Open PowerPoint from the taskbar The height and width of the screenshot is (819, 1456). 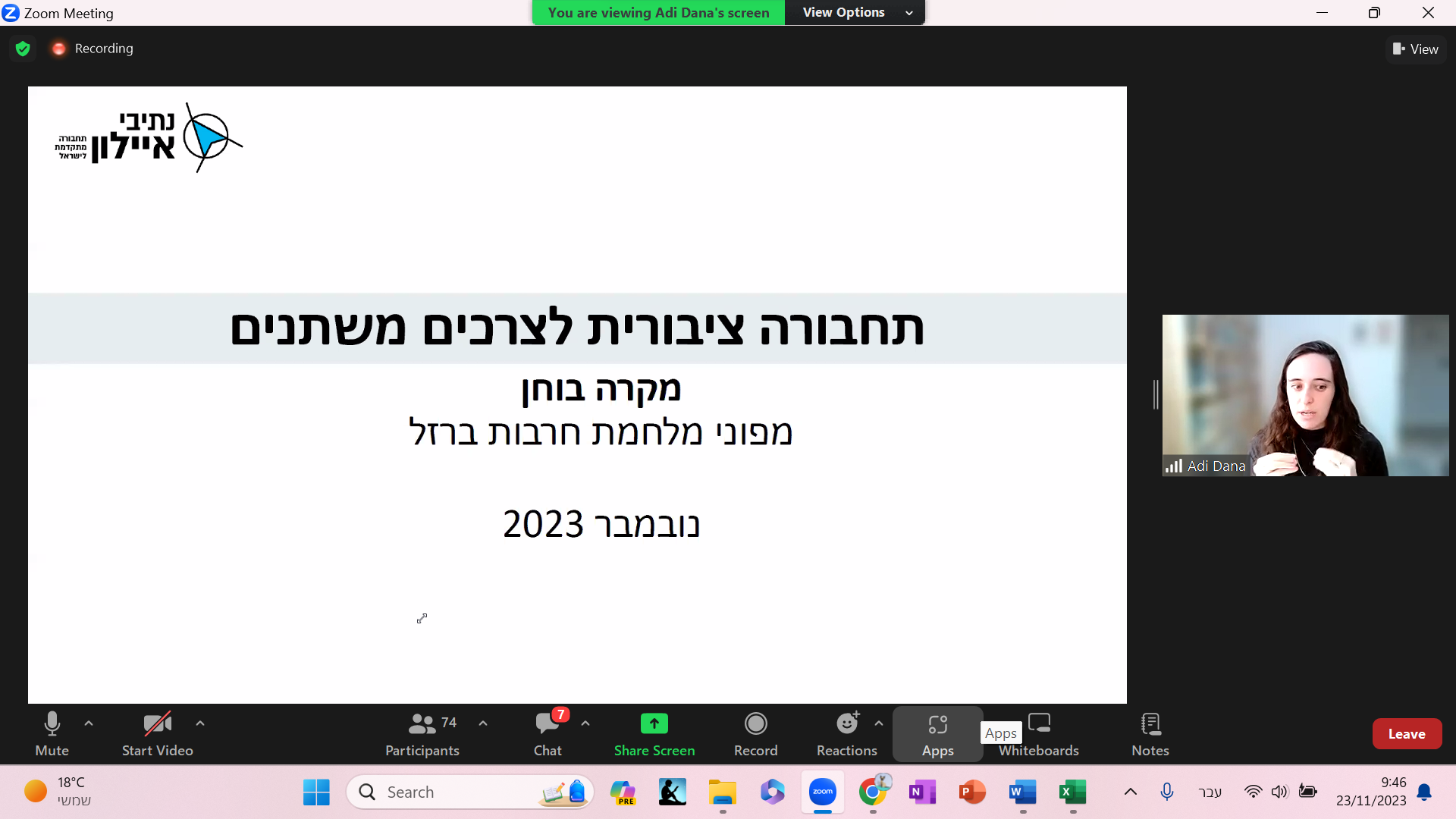coord(972,792)
